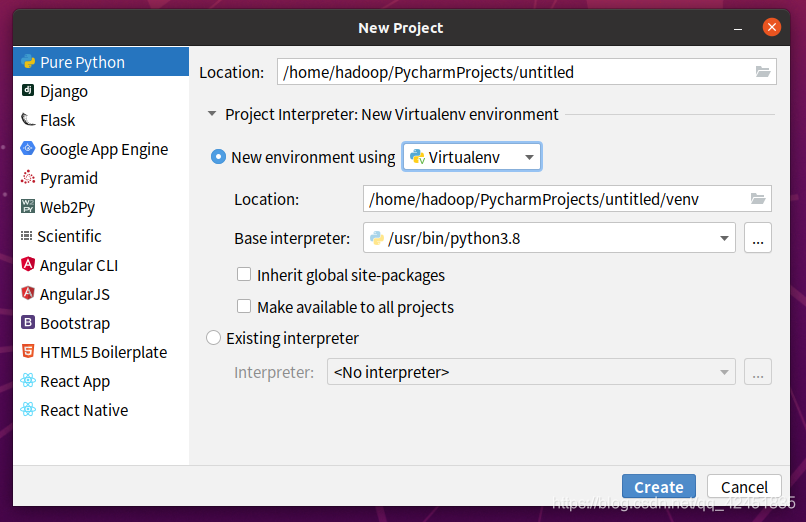Pick the Scientific project icon
Image resolution: width=806 pixels, height=522 pixels.
26,236
